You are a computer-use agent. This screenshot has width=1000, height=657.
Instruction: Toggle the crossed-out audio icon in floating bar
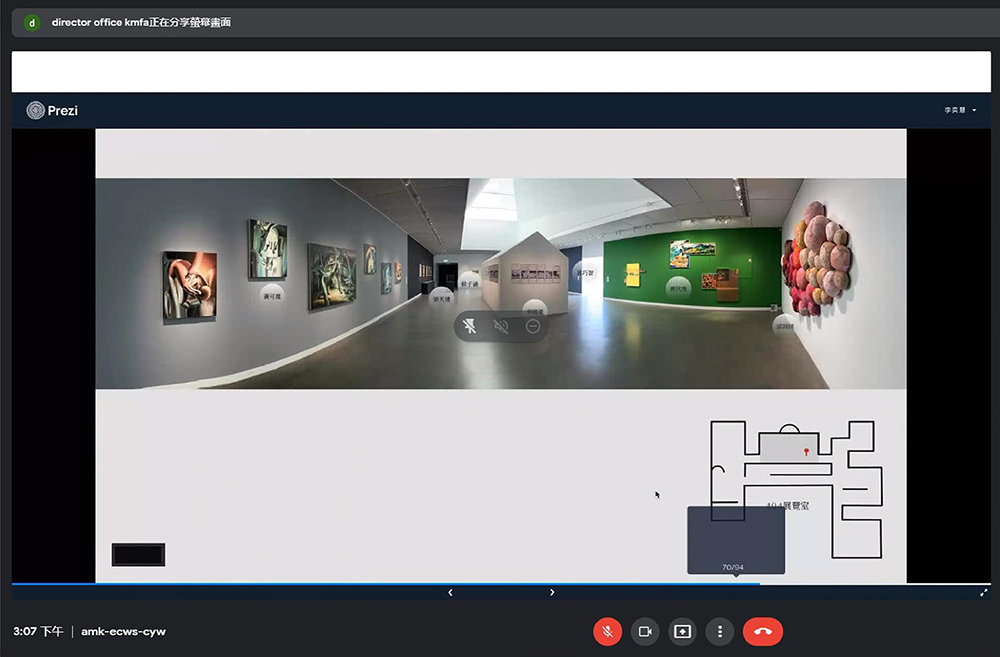(501, 327)
